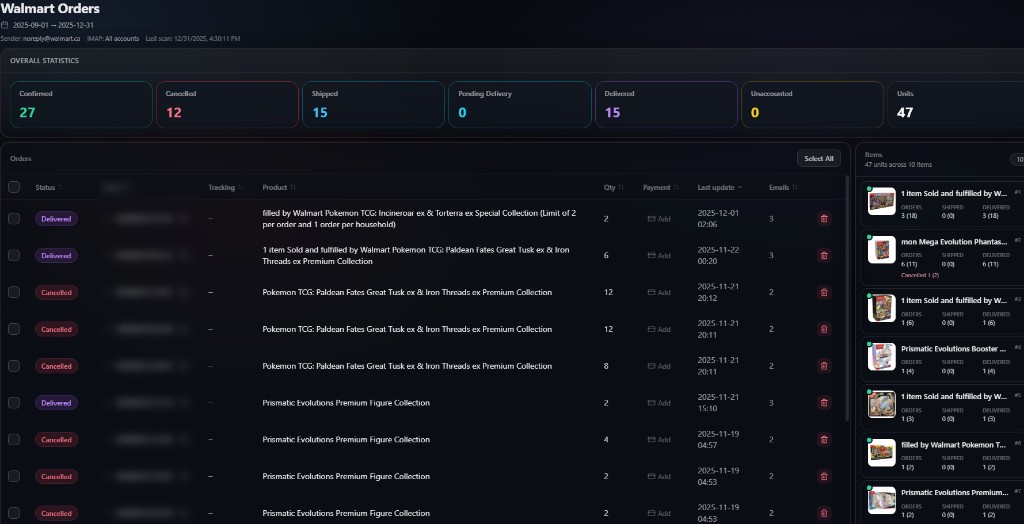Tick checkbox for Incineroar ex delivered order
Viewport: 1024px width, 524px height.
click(14, 219)
